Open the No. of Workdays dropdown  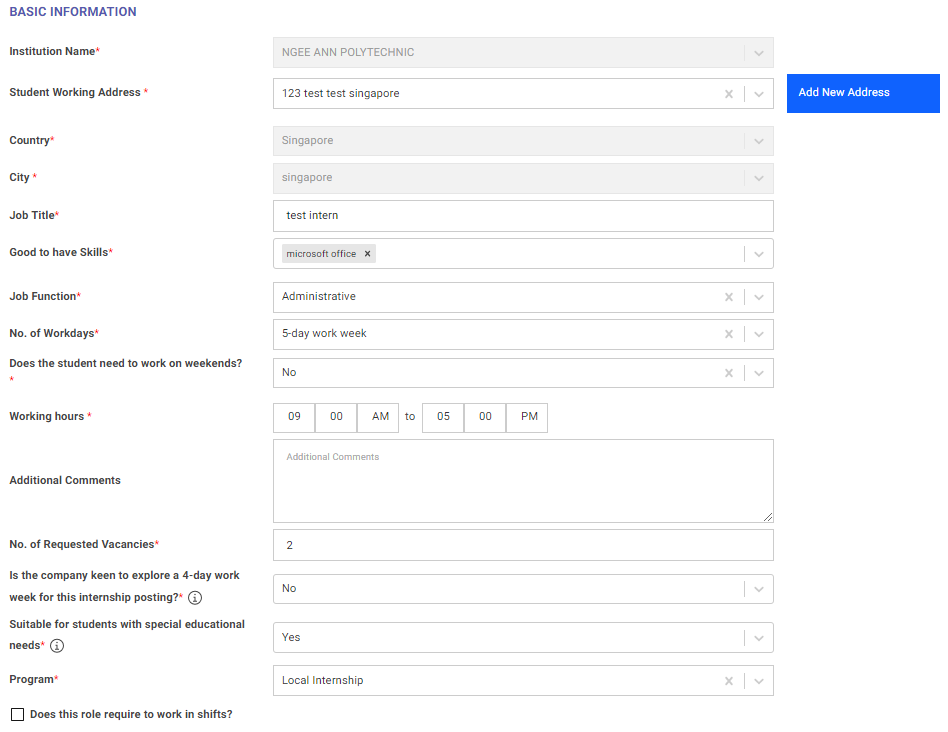click(x=757, y=332)
